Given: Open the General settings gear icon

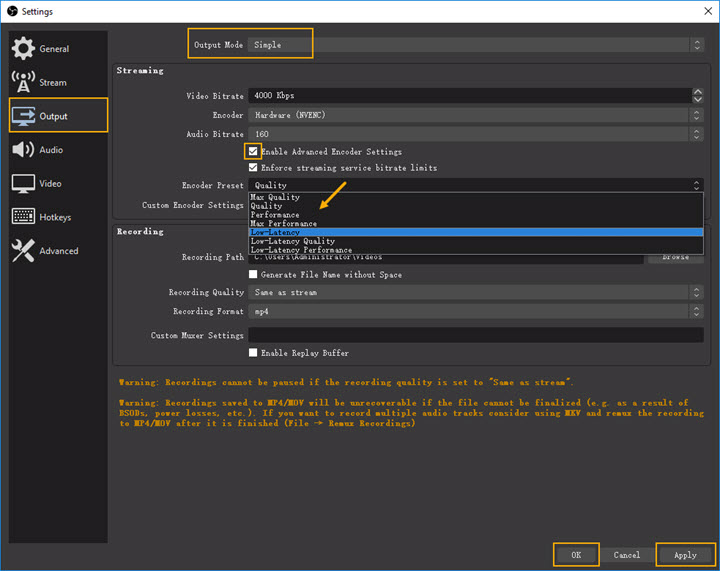Looking at the screenshot, I should pos(23,48).
